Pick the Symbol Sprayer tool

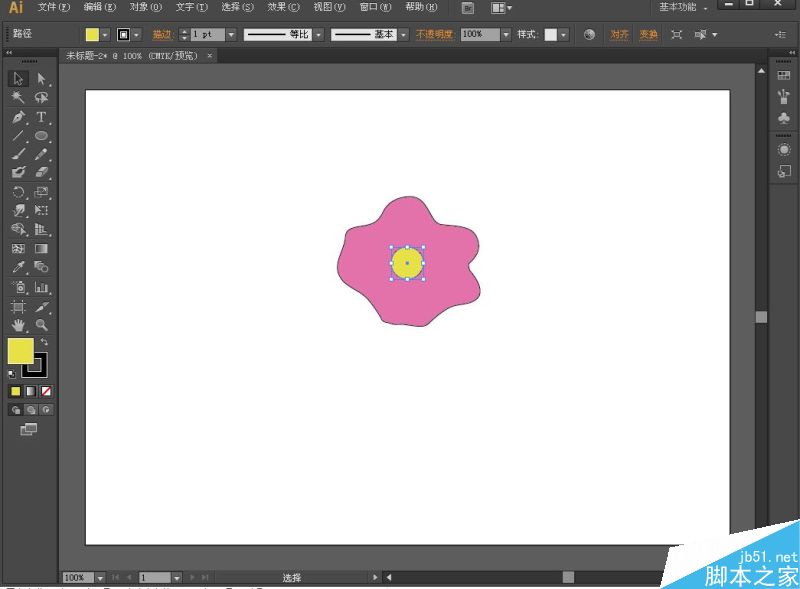coord(18,287)
